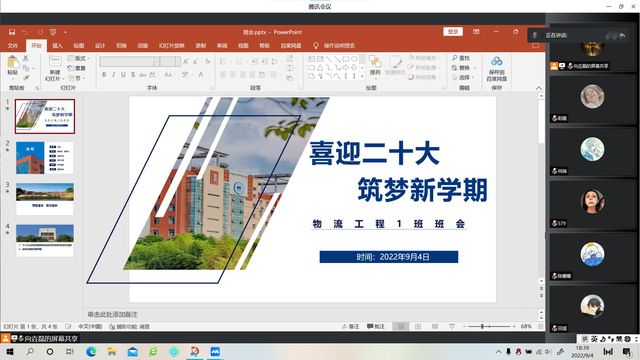Click the zoom slider handle

[482, 327]
